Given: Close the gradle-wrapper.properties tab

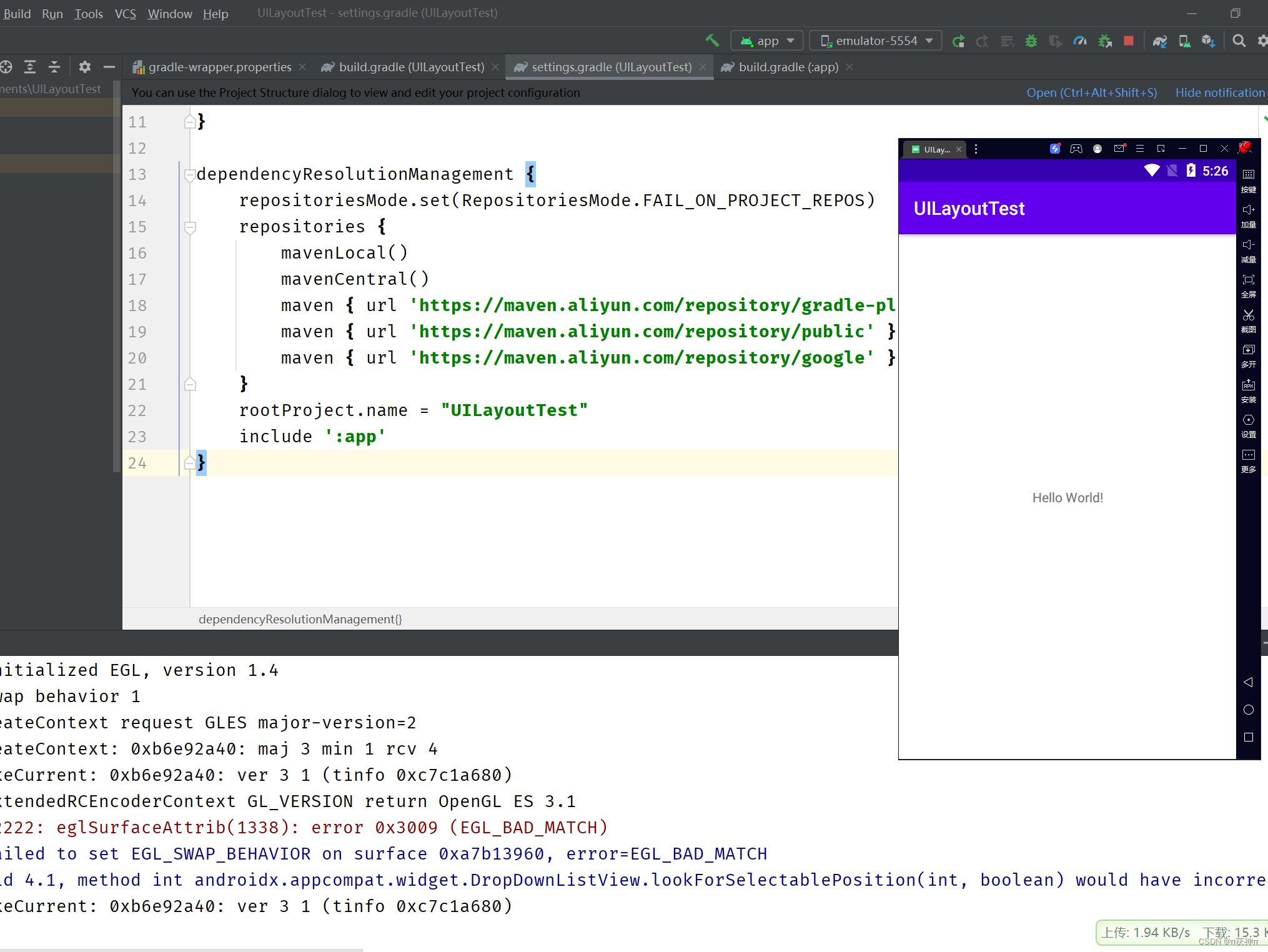Looking at the screenshot, I should pyautogui.click(x=303, y=67).
